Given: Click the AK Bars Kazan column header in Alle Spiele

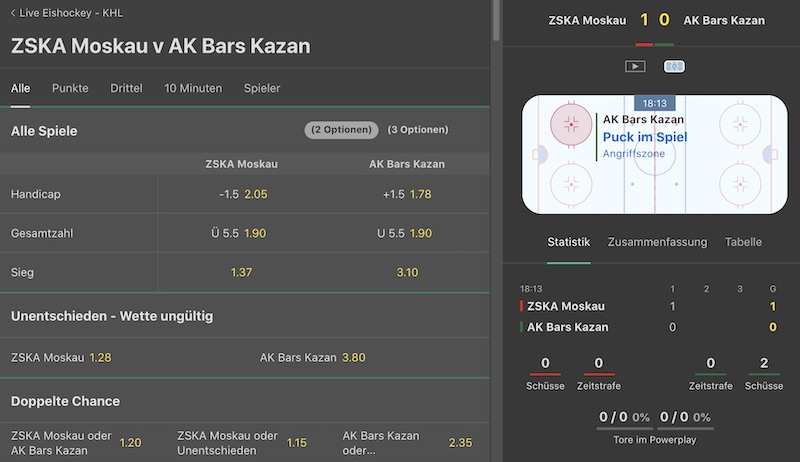Looking at the screenshot, I should tap(407, 164).
